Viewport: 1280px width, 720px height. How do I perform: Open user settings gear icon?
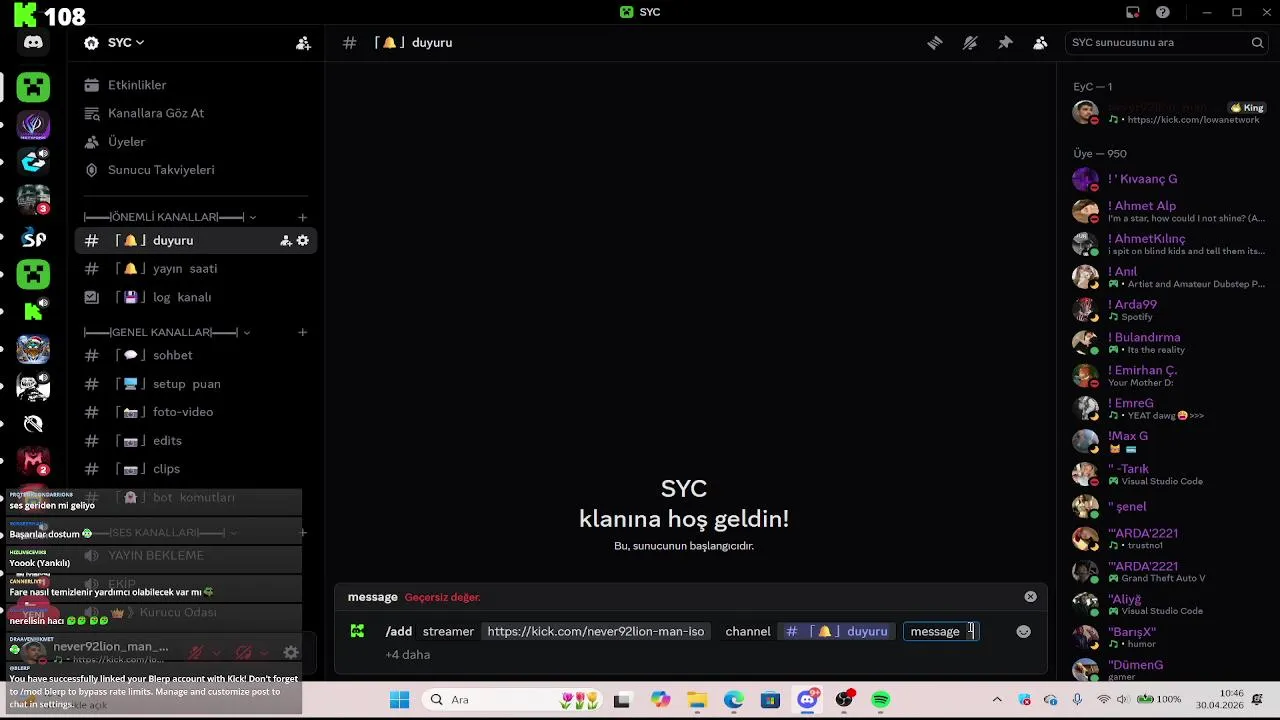point(291,652)
